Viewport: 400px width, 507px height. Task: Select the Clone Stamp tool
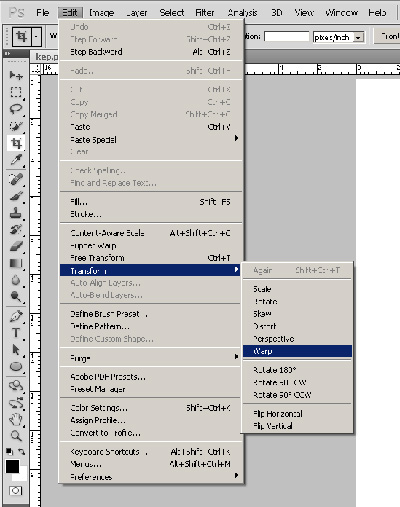[16, 213]
